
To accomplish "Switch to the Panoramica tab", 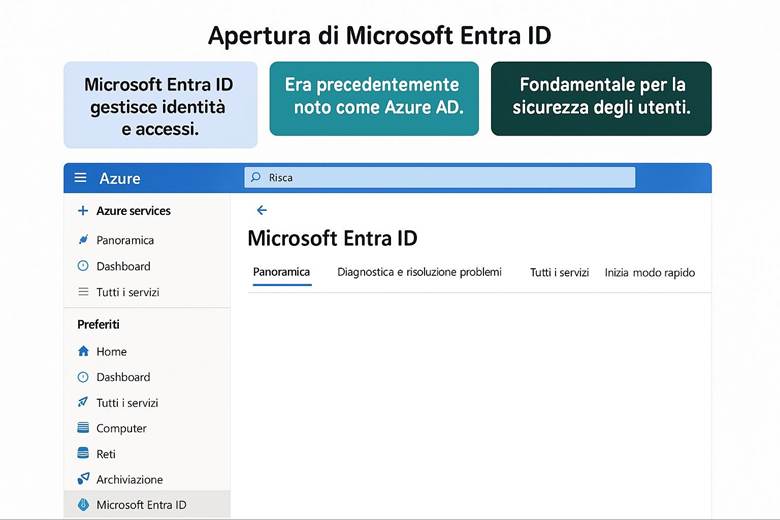I will [282, 272].
